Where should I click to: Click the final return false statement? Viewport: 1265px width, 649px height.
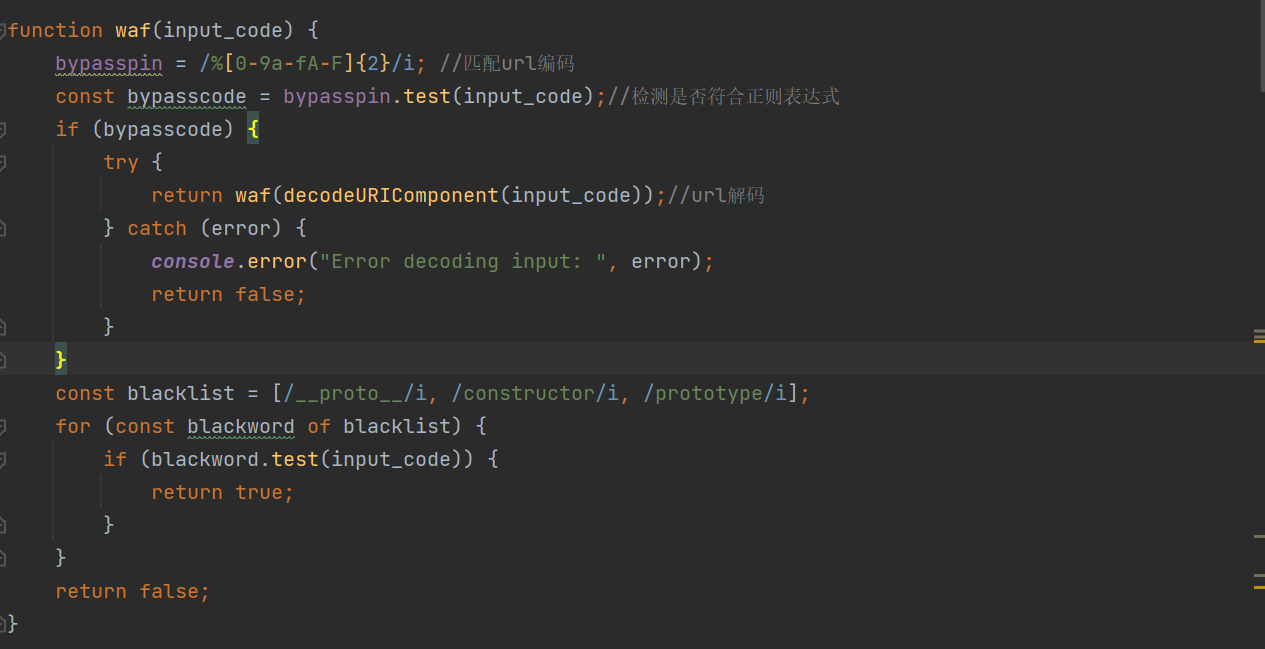(132, 592)
